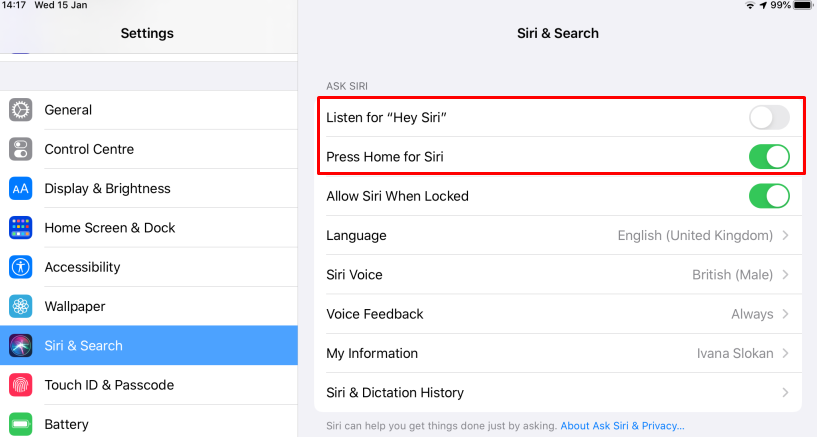
Task: Open Voice Feedback Always setting
Action: click(785, 314)
